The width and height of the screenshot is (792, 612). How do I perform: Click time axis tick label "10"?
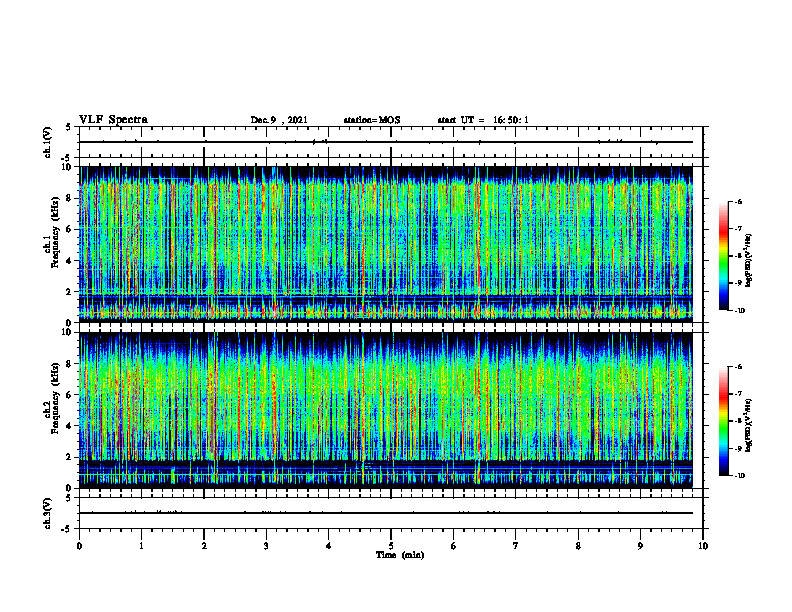pos(703,546)
